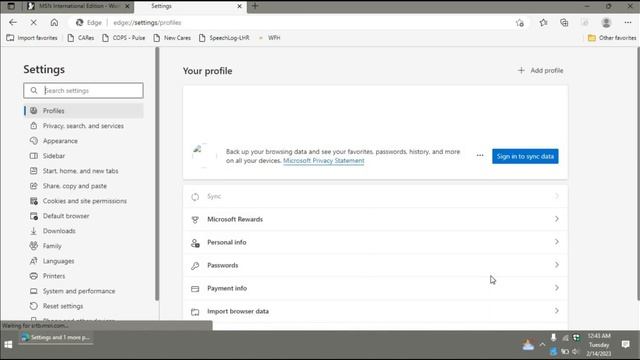Open Import favorites bookmark

click(32, 38)
